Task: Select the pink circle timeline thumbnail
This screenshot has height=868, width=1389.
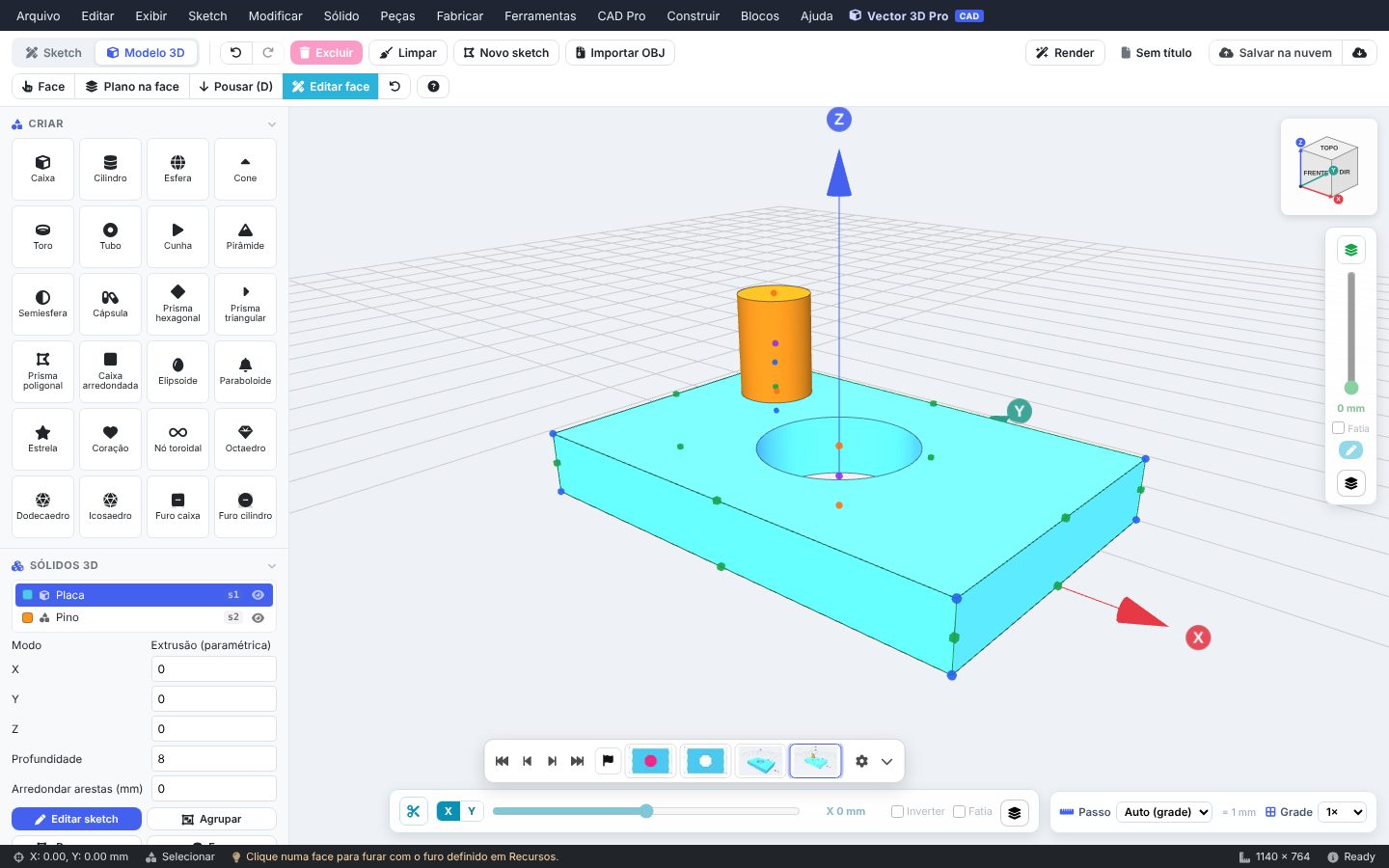Action: (x=650, y=761)
